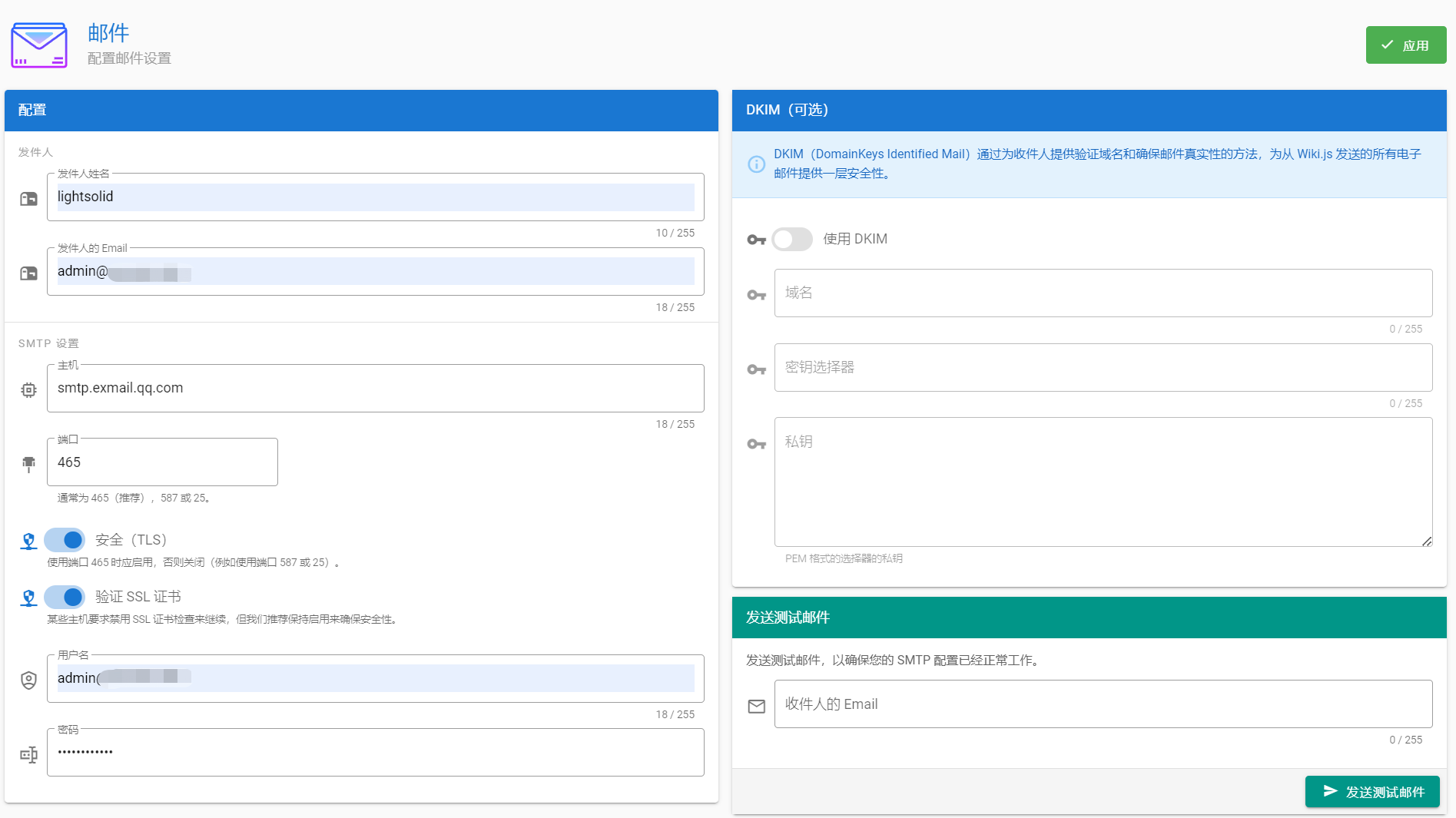Image resolution: width=1456 pixels, height=818 pixels.
Task: Click the 验证 SSL 证书 label text
Action: point(138,597)
